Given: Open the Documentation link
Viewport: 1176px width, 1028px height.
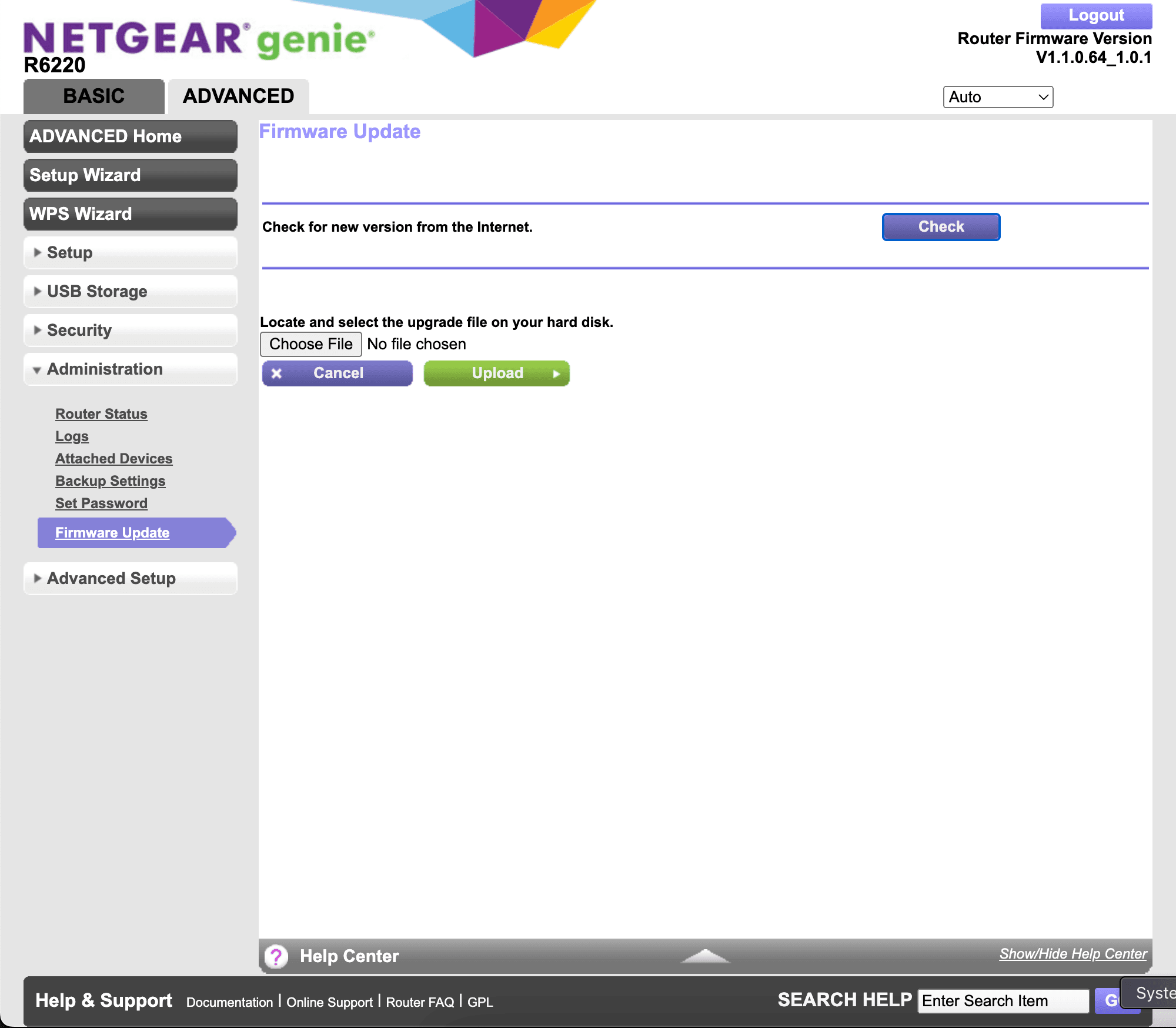Looking at the screenshot, I should pos(229,1002).
